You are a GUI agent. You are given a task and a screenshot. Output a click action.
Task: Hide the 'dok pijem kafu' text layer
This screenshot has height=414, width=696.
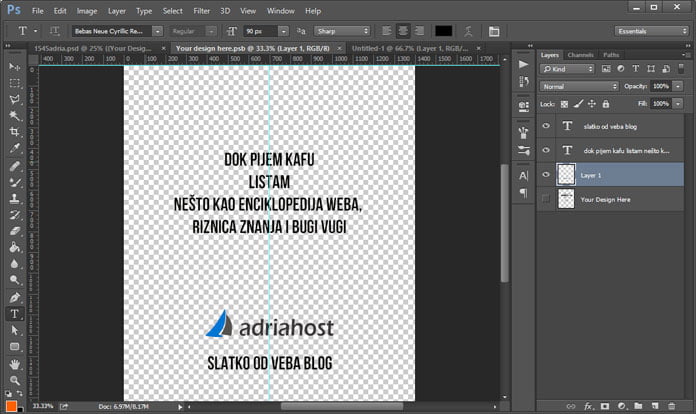click(546, 150)
